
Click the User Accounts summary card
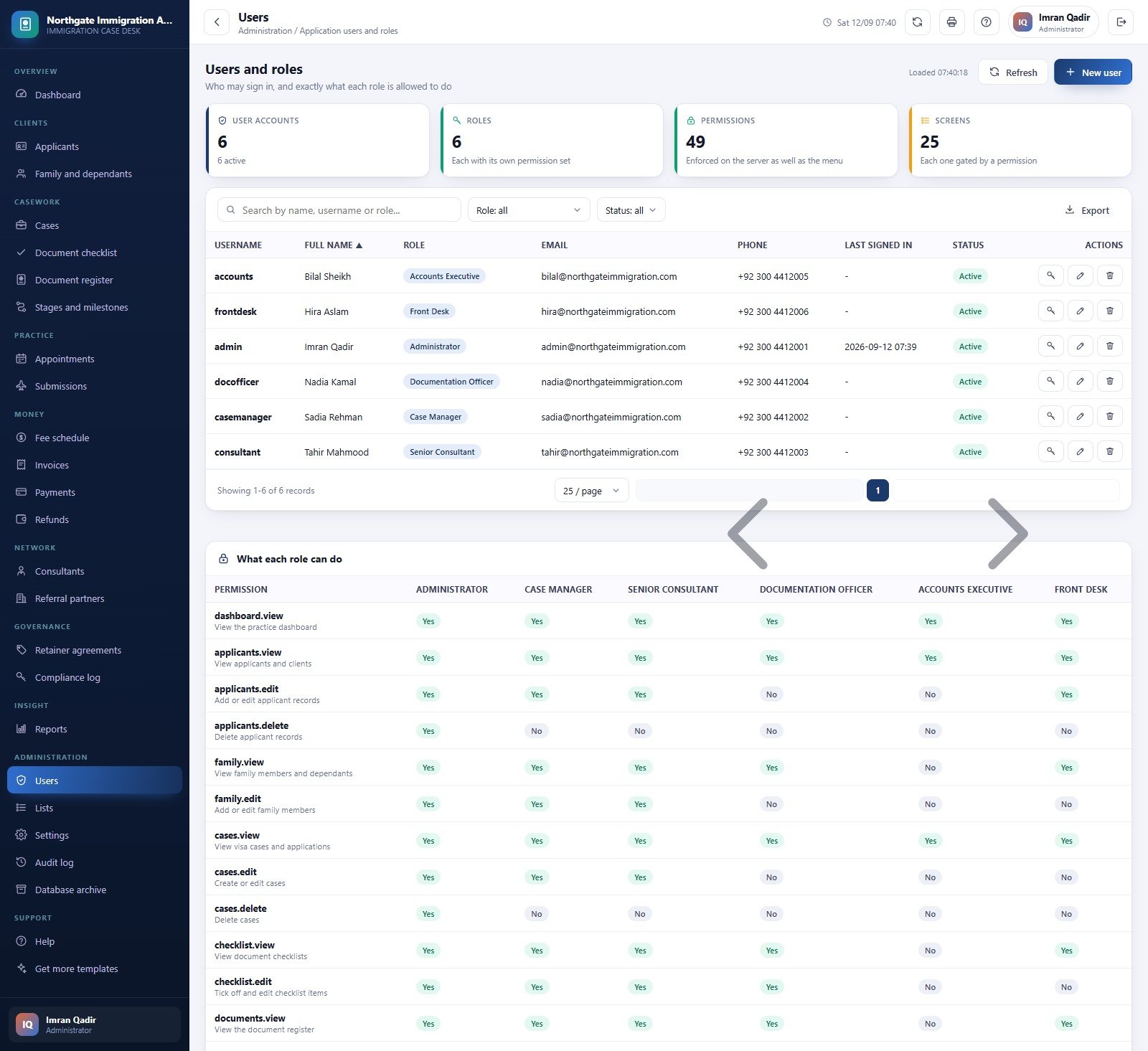pos(317,141)
